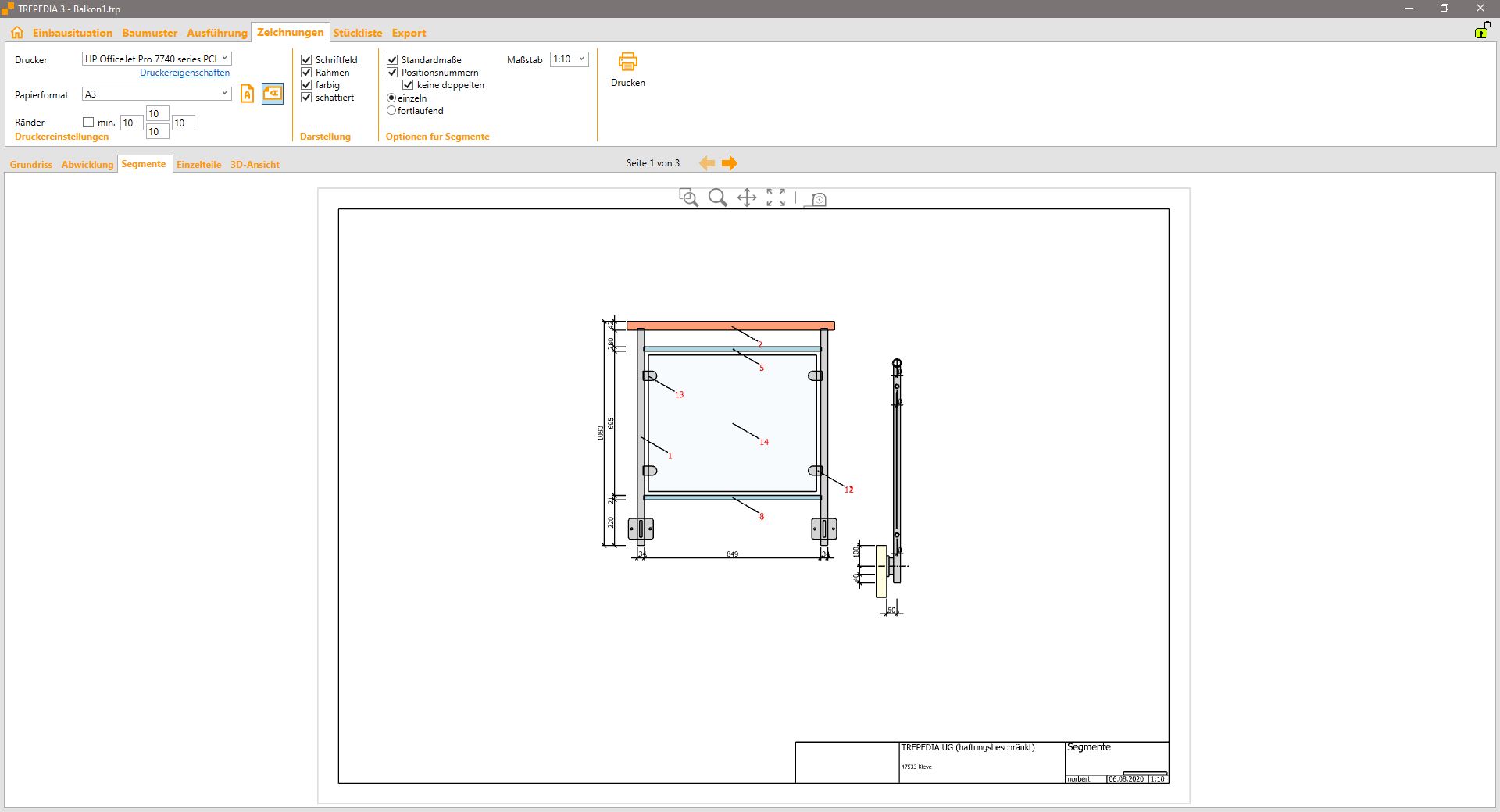1500x812 pixels.
Task: Open the Stückliste menu tab
Action: (x=357, y=33)
